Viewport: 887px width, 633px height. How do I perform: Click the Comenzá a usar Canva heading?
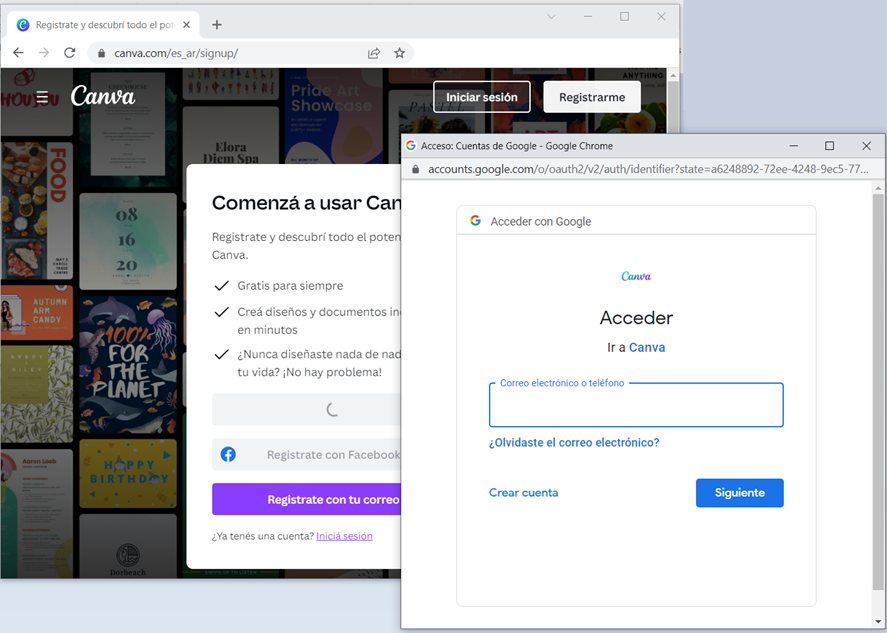click(x=306, y=203)
